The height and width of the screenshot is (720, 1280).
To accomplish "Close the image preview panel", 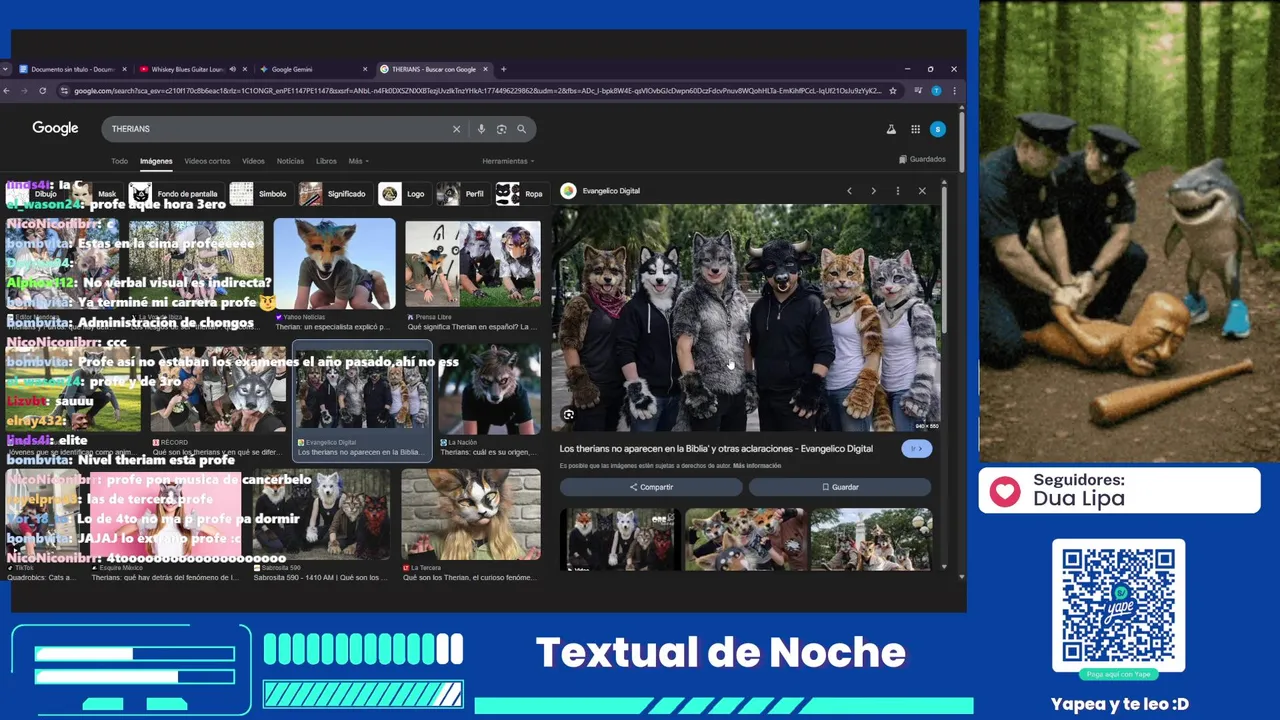I will tap(922, 191).
